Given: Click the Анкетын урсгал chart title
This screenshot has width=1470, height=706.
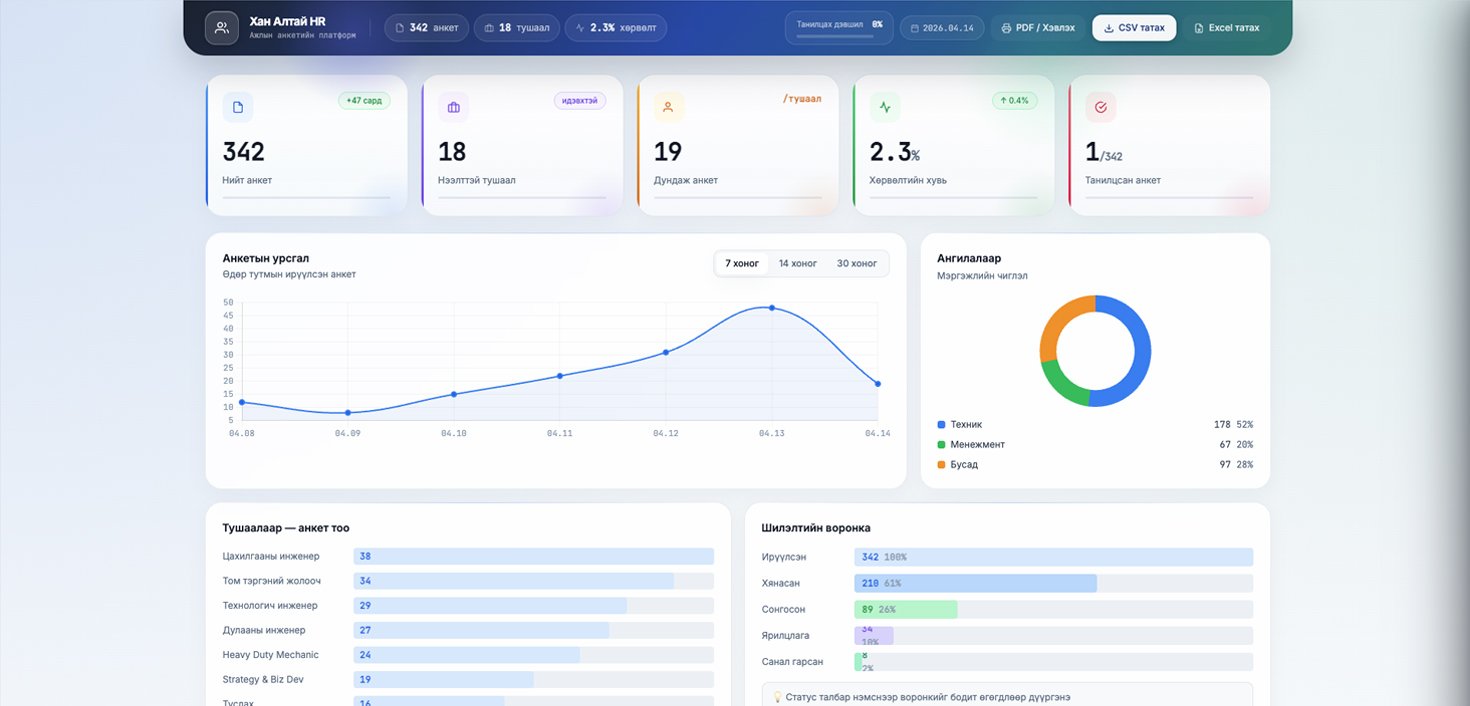Looking at the screenshot, I should pyautogui.click(x=266, y=259).
